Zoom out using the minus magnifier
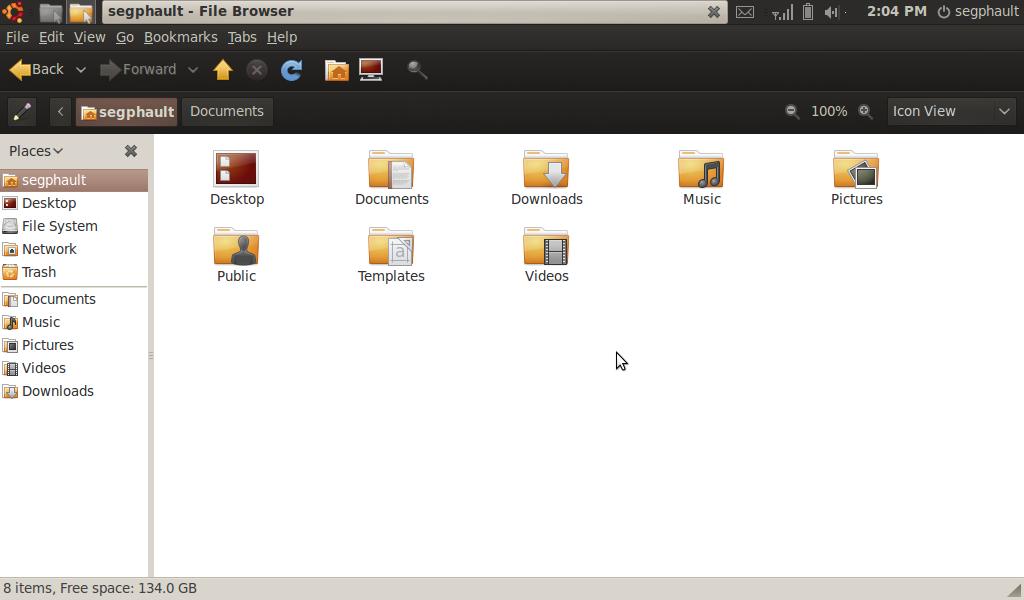 point(792,112)
